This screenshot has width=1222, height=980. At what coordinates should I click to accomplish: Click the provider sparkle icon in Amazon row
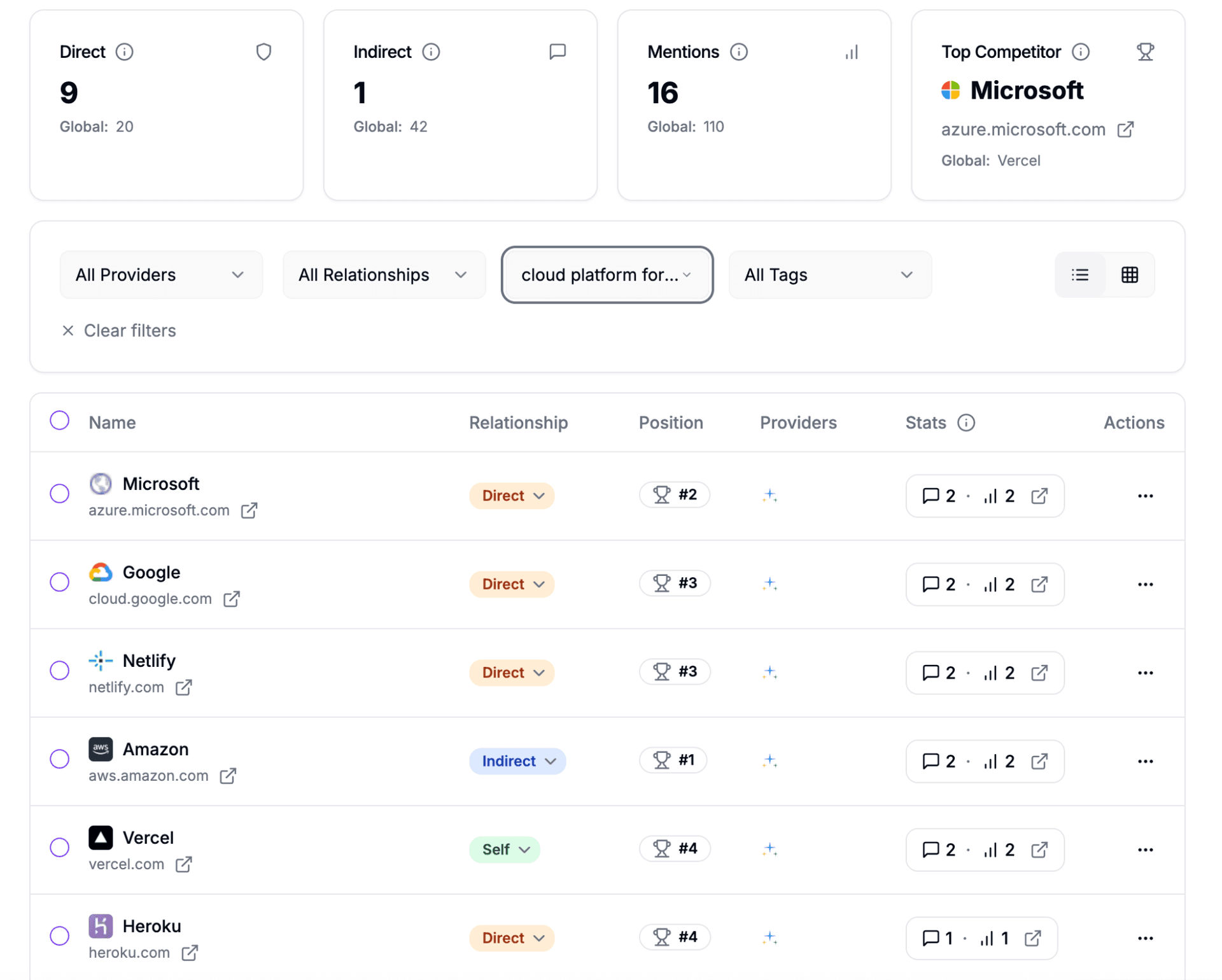[769, 761]
